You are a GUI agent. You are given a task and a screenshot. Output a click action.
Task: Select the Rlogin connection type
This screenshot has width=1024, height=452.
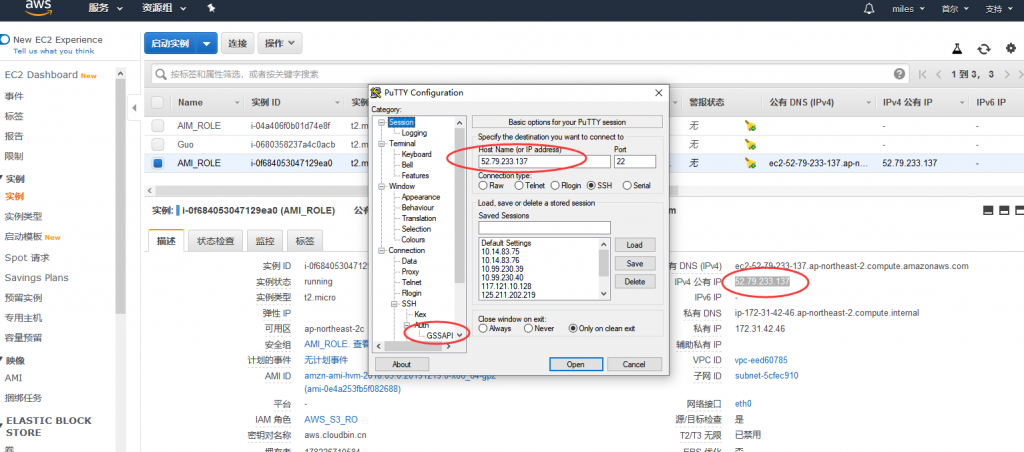pos(554,186)
